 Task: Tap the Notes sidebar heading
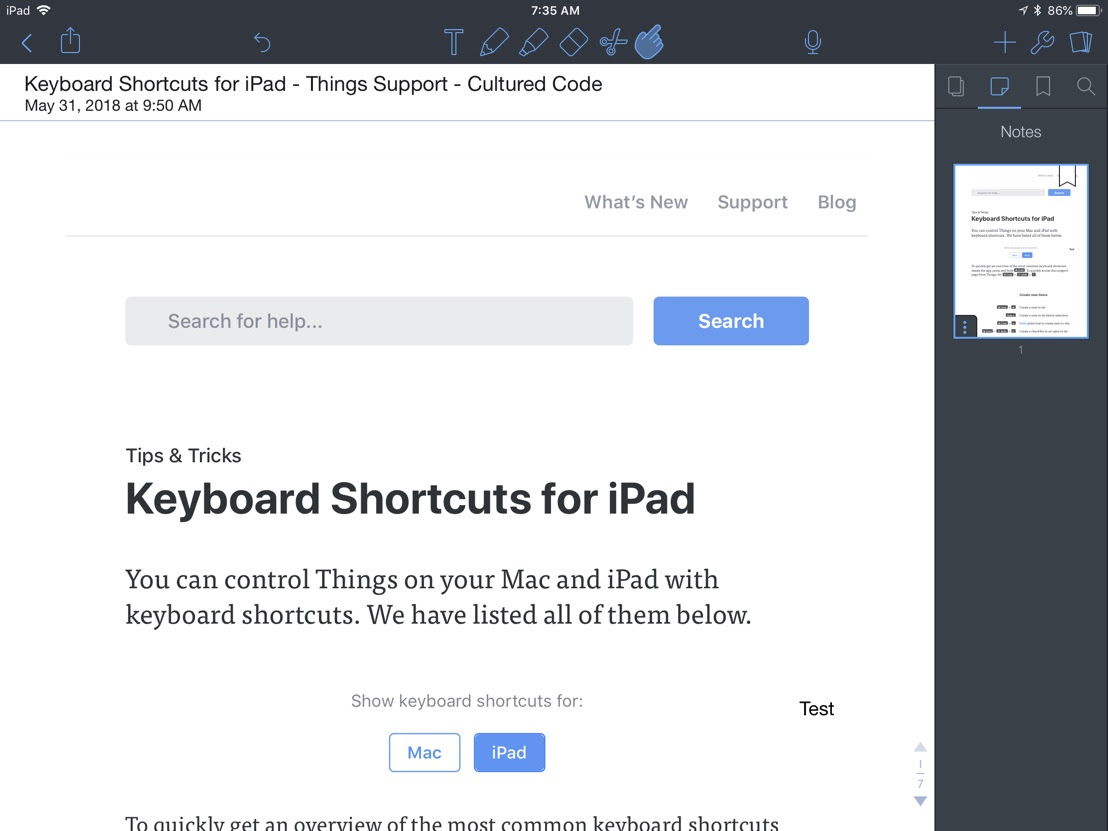[x=1020, y=132]
